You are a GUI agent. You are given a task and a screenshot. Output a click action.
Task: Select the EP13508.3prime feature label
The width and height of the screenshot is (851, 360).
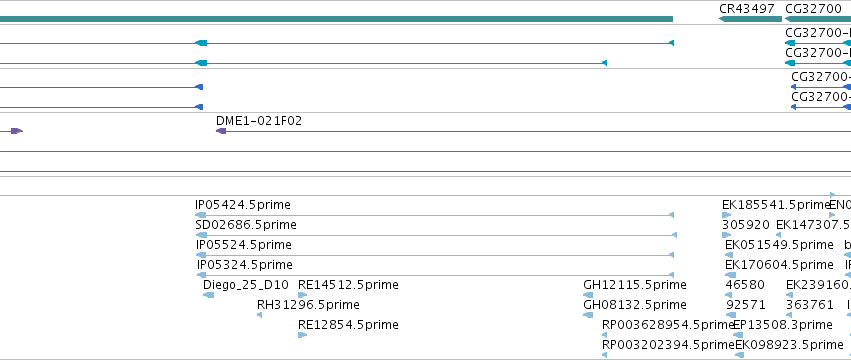point(783,325)
